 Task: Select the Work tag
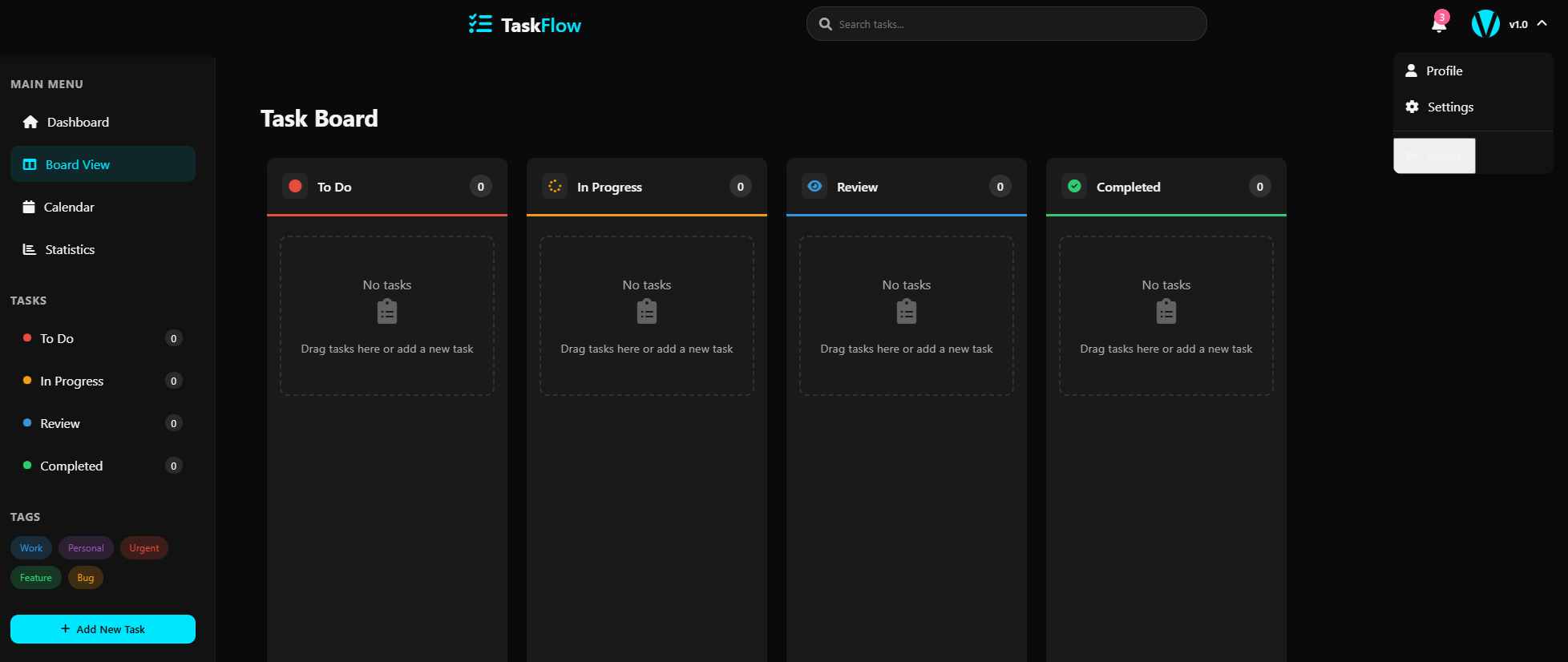click(31, 548)
